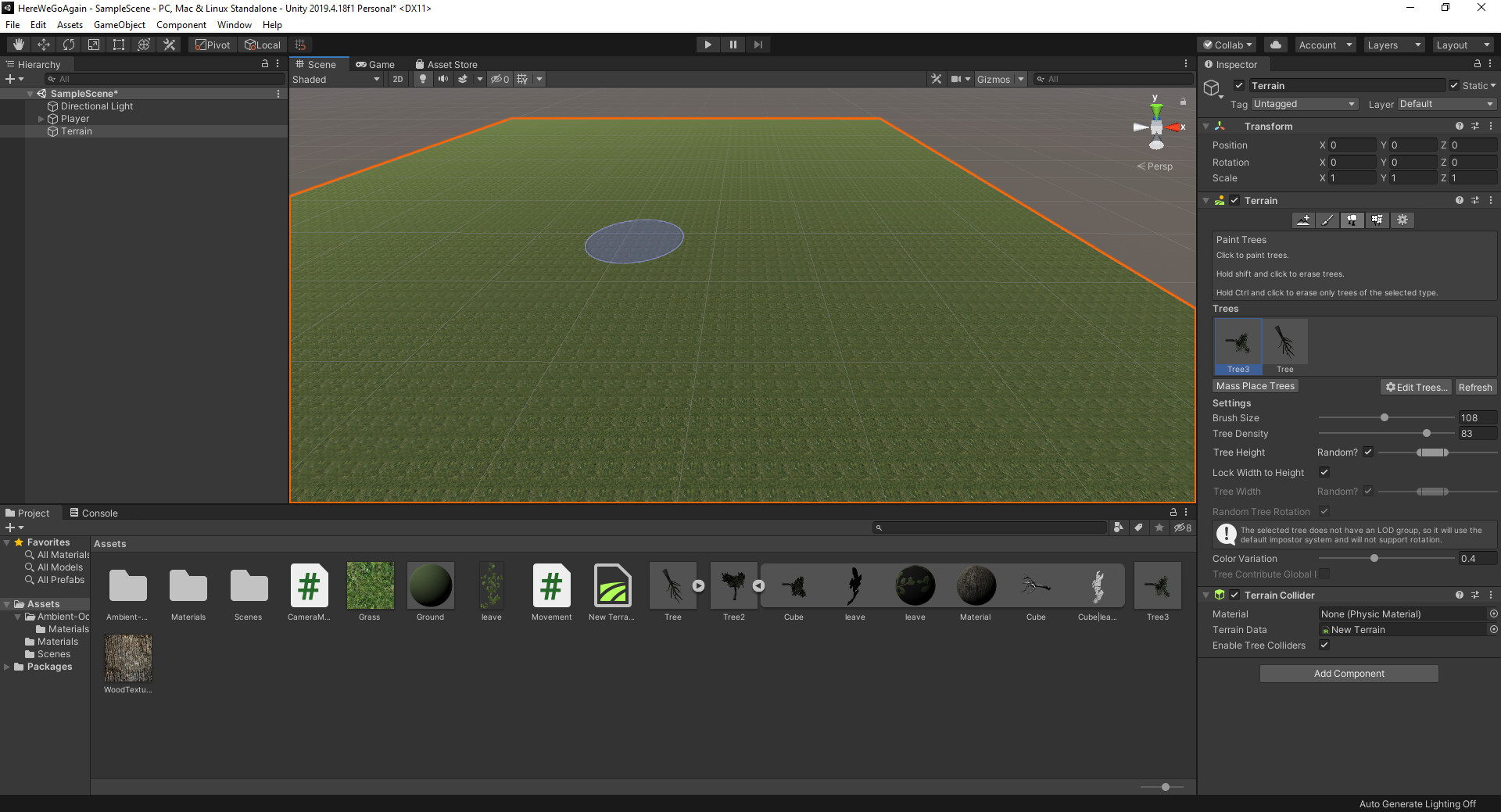Select the Raise or Lower Terrain tool
Screen dimensions: 1501x812
(x=1327, y=220)
